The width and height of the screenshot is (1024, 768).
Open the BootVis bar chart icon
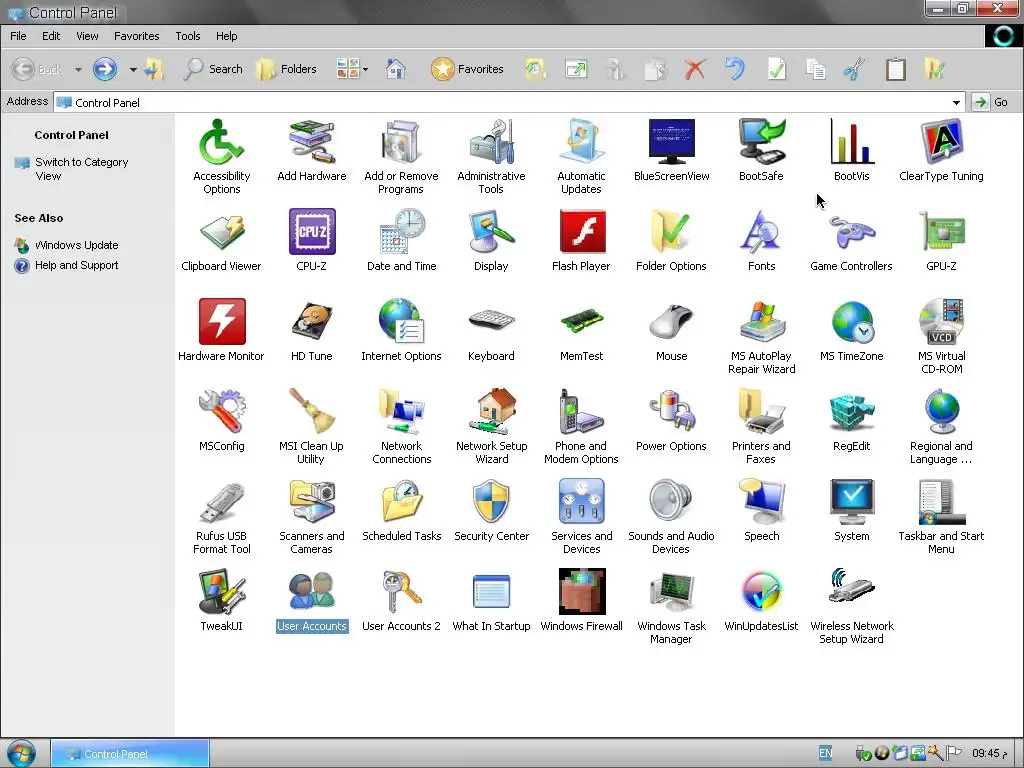click(x=852, y=142)
